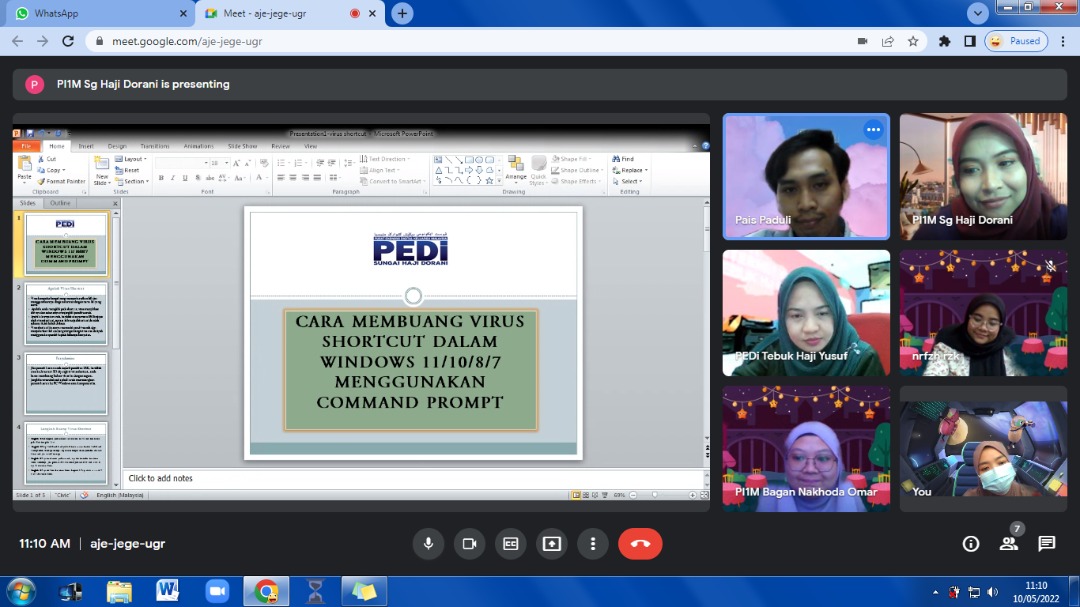Image resolution: width=1080 pixels, height=607 pixels.
Task: Open options on Pais Paduli's tile
Action: tap(873, 130)
